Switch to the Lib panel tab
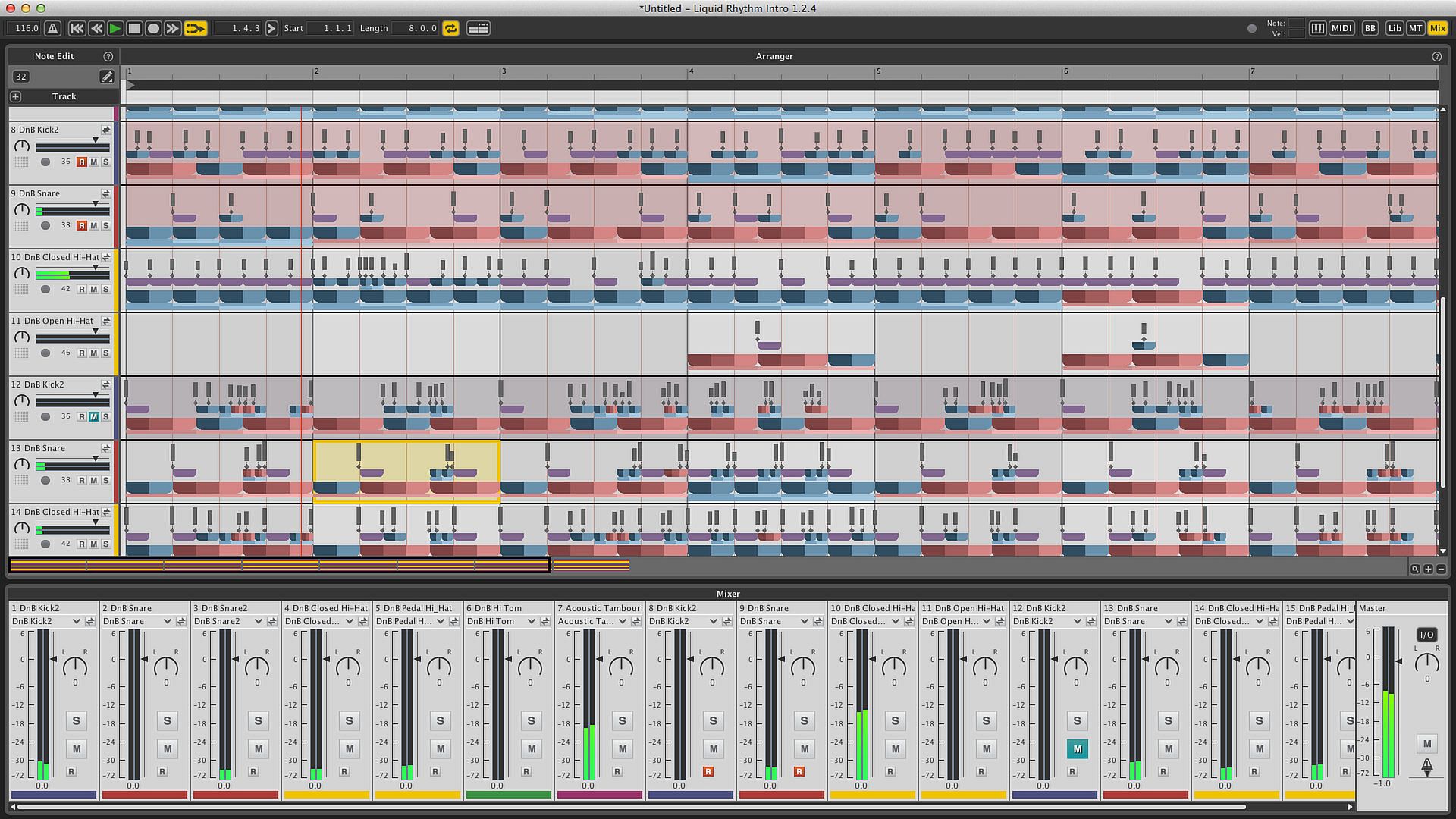 [1394, 28]
